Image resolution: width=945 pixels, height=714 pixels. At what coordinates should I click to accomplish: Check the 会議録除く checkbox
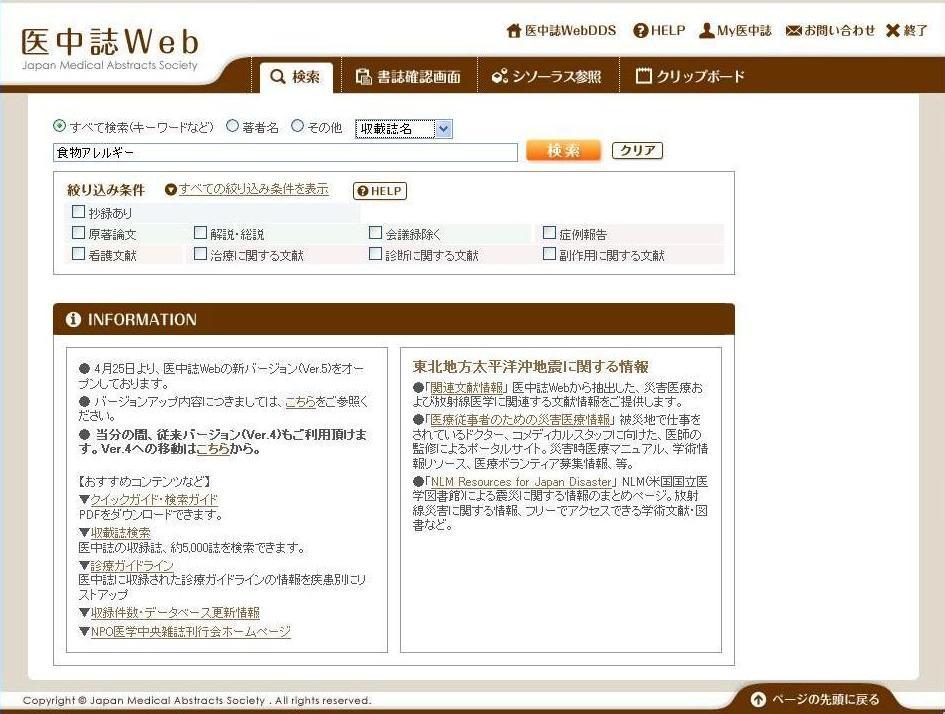click(375, 233)
